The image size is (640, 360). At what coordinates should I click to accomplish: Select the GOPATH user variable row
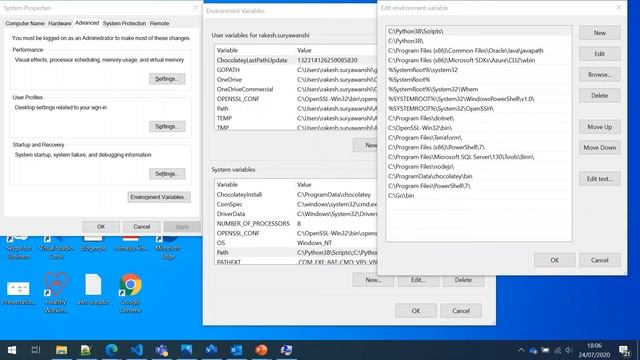(x=296, y=70)
